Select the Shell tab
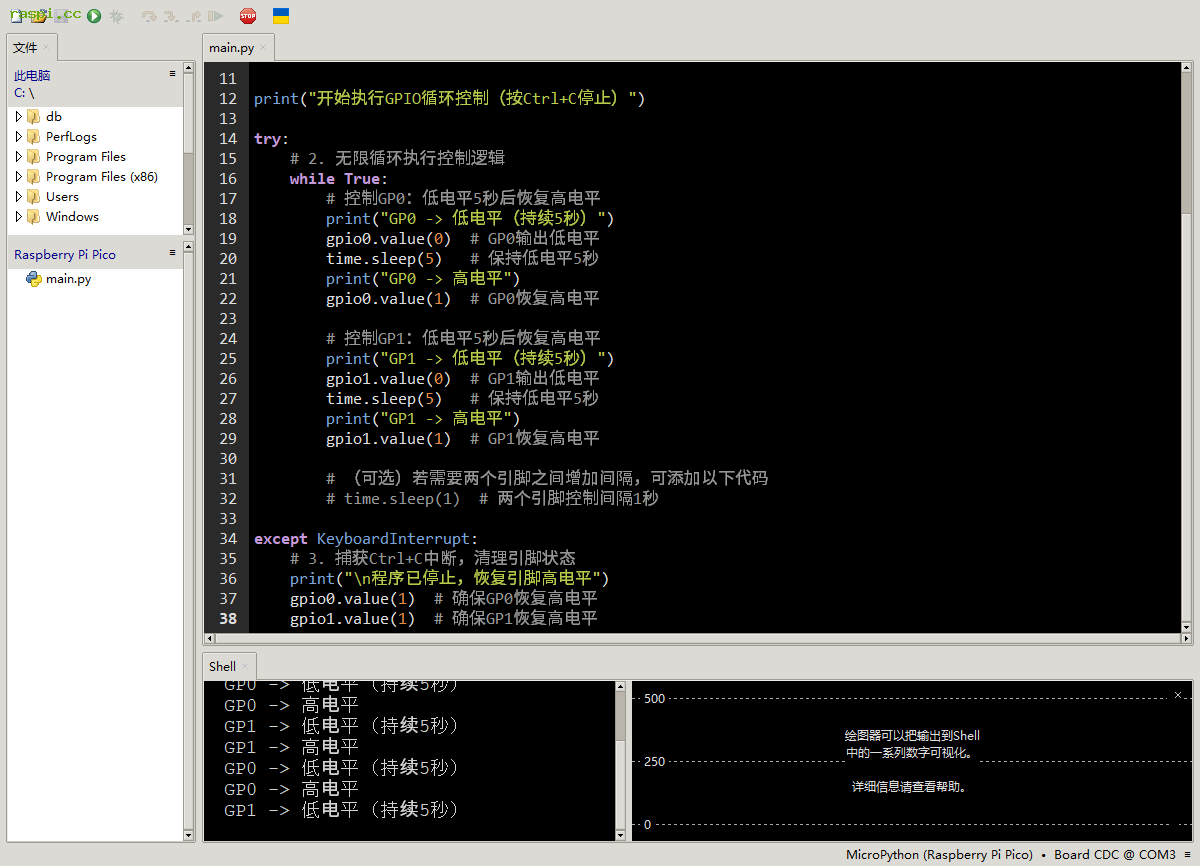Viewport: 1200px width, 866px height. [x=222, y=666]
